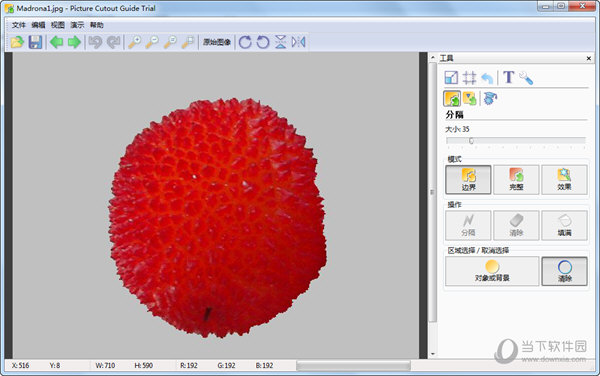Click the third magnifier zoom icon
Viewport: 600px width, 376px height.
point(170,42)
